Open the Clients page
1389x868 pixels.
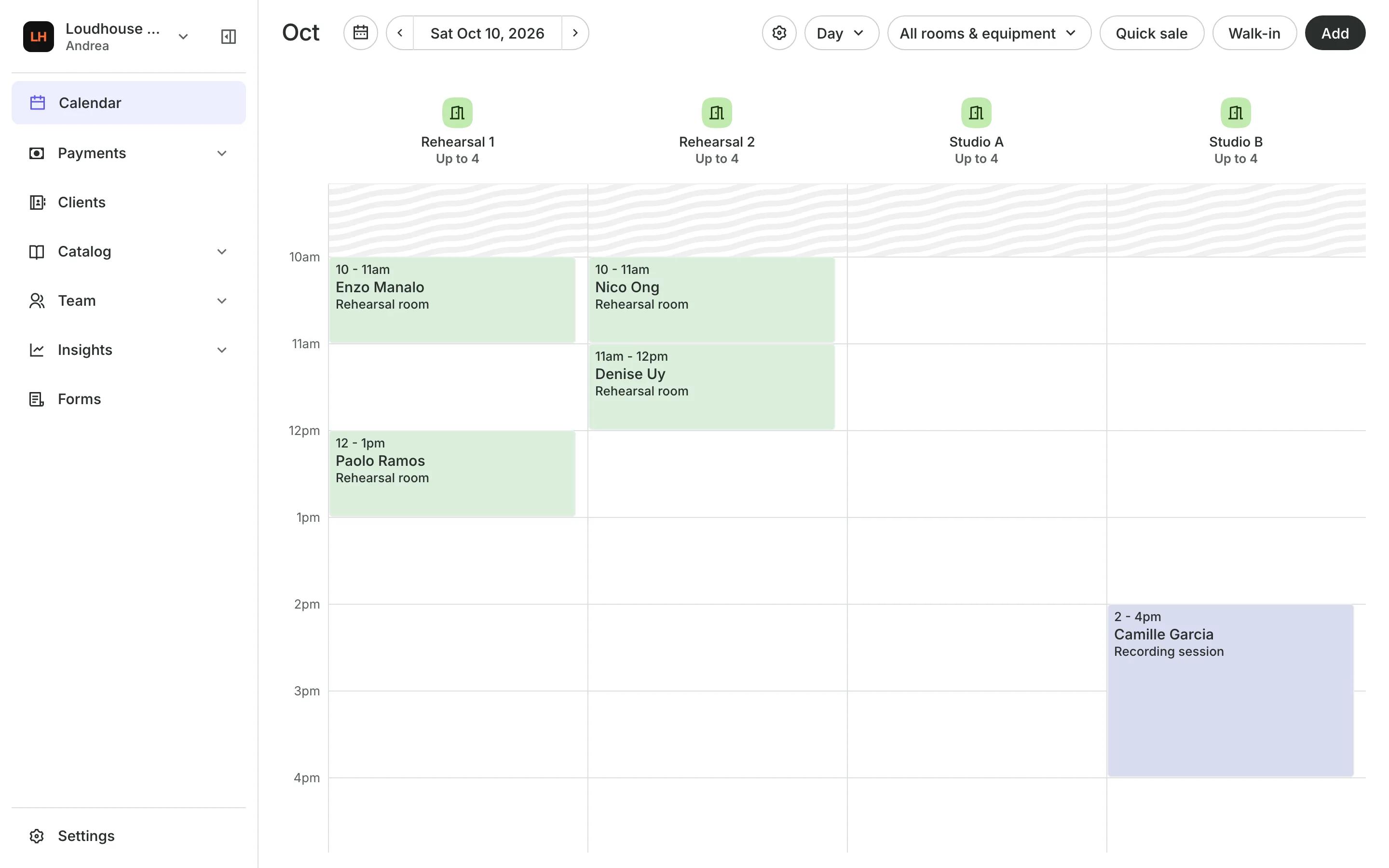pos(129,202)
